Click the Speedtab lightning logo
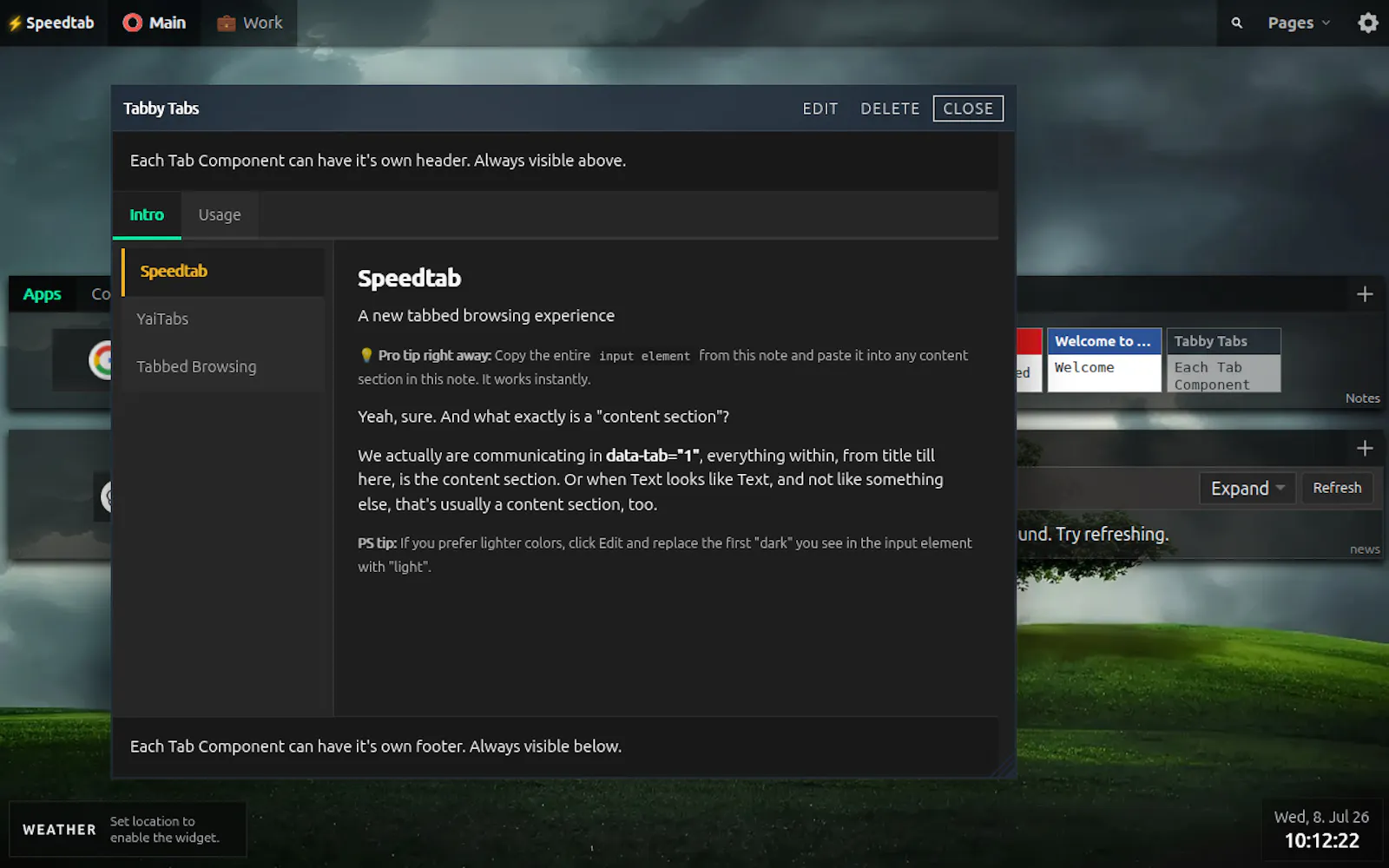The width and height of the screenshot is (1389, 868). point(52,23)
